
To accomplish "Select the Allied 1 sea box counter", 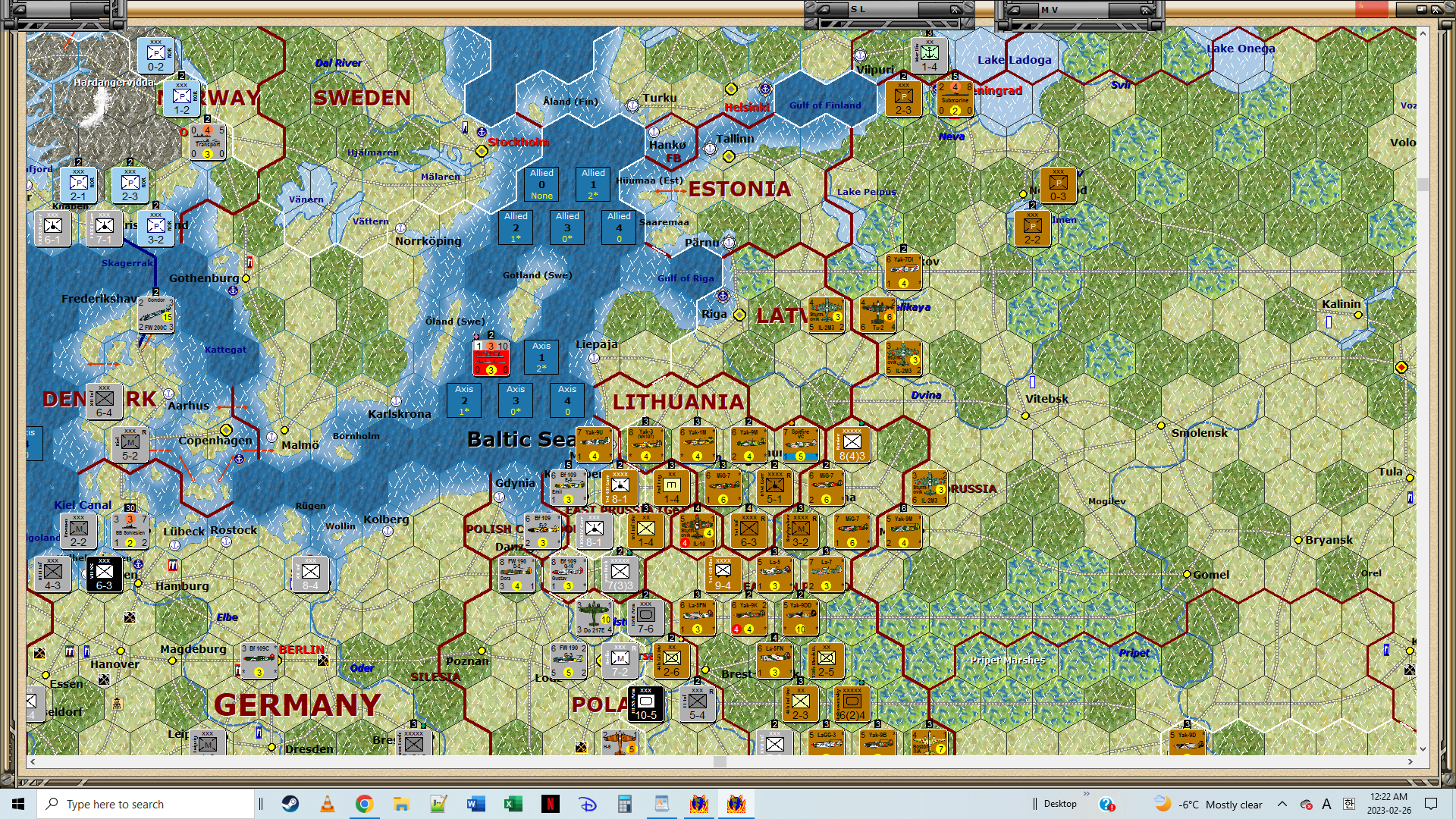I will pyautogui.click(x=593, y=184).
